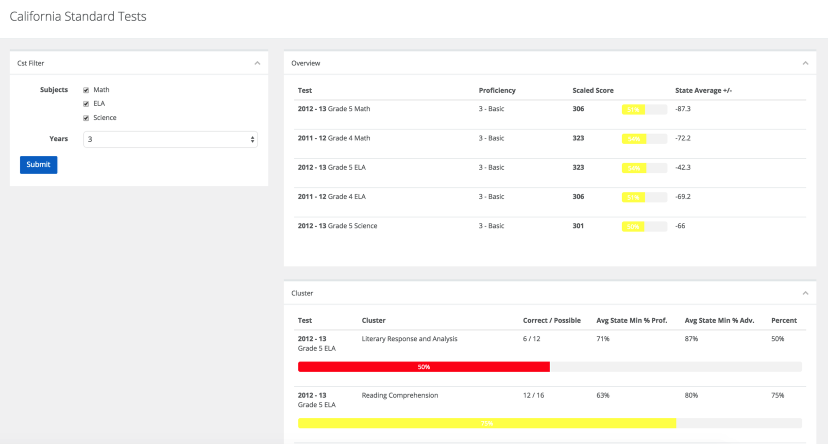This screenshot has width=828, height=444.
Task: Open the Years dropdown
Action: click(x=170, y=139)
